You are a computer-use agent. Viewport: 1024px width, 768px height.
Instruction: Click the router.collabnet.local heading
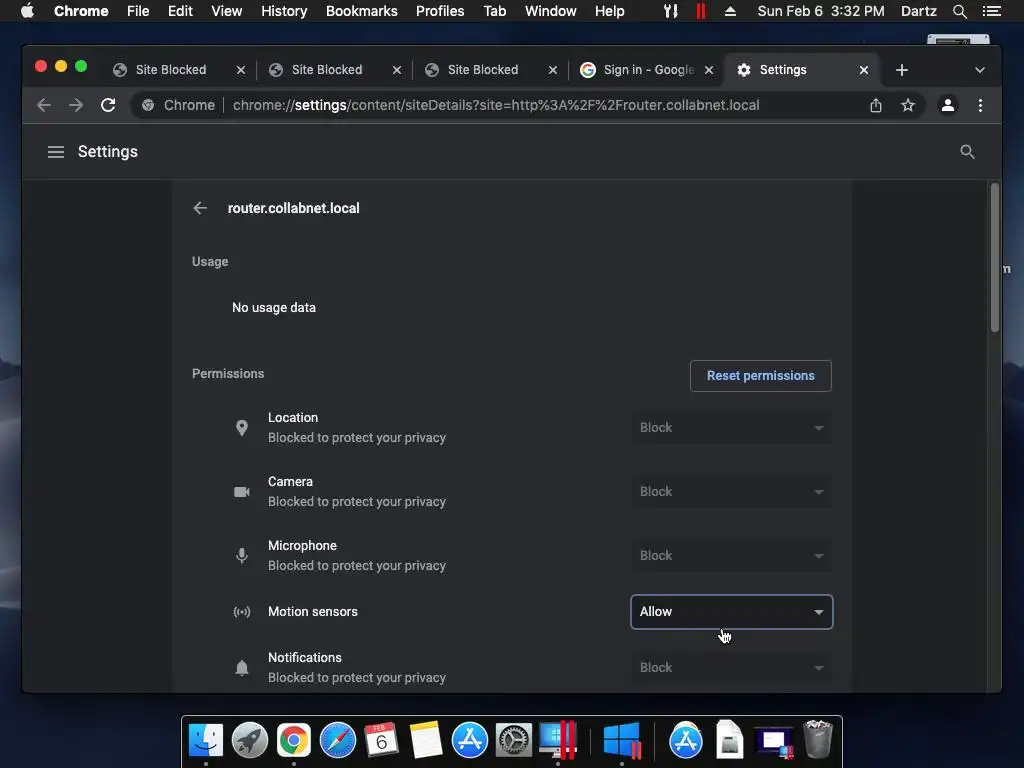293,208
